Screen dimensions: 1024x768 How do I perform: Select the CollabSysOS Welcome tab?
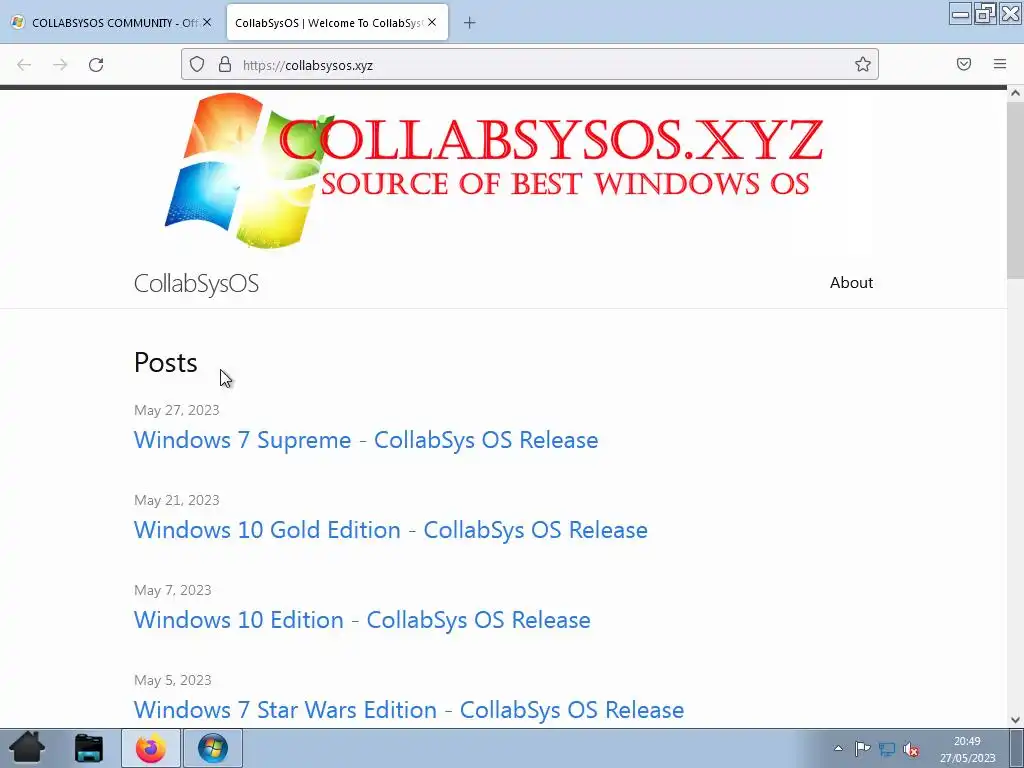337,23
